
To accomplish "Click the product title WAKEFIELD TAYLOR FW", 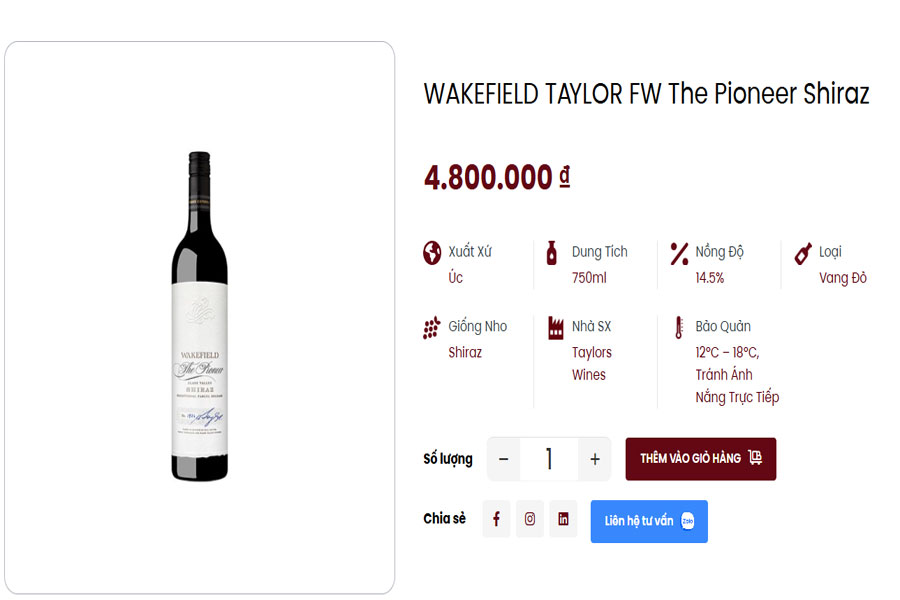I will pyautogui.click(x=646, y=95).
